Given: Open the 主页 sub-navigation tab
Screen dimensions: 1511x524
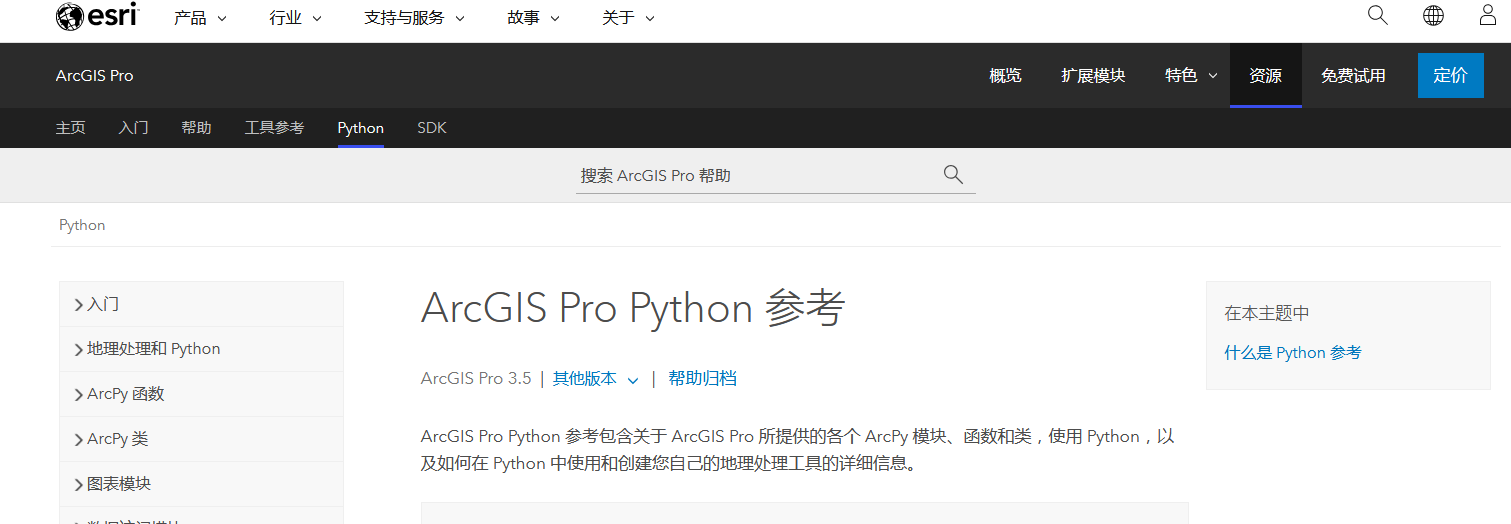Looking at the screenshot, I should point(71,128).
